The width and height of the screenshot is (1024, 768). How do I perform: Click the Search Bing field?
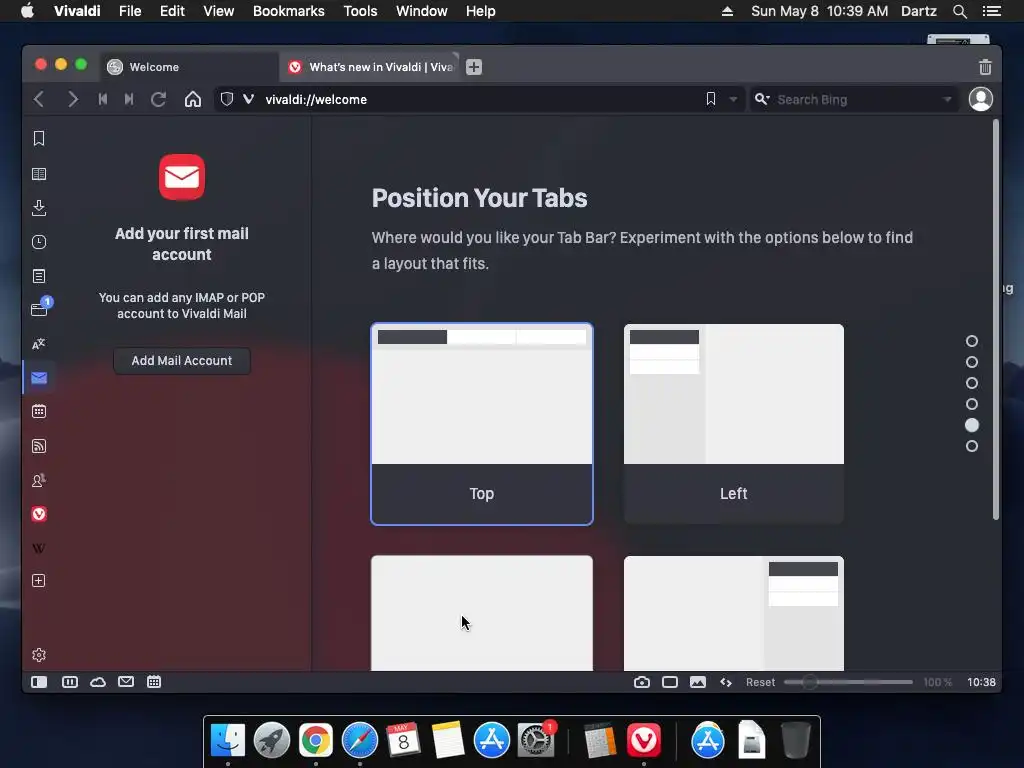click(x=856, y=99)
